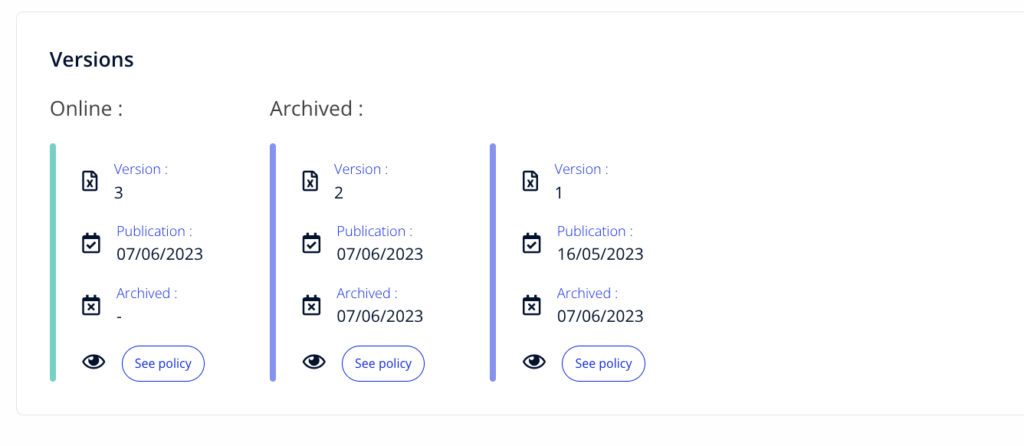This screenshot has width=1024, height=446.
Task: Click the file icon beside Version 2
Action: pyautogui.click(x=311, y=180)
